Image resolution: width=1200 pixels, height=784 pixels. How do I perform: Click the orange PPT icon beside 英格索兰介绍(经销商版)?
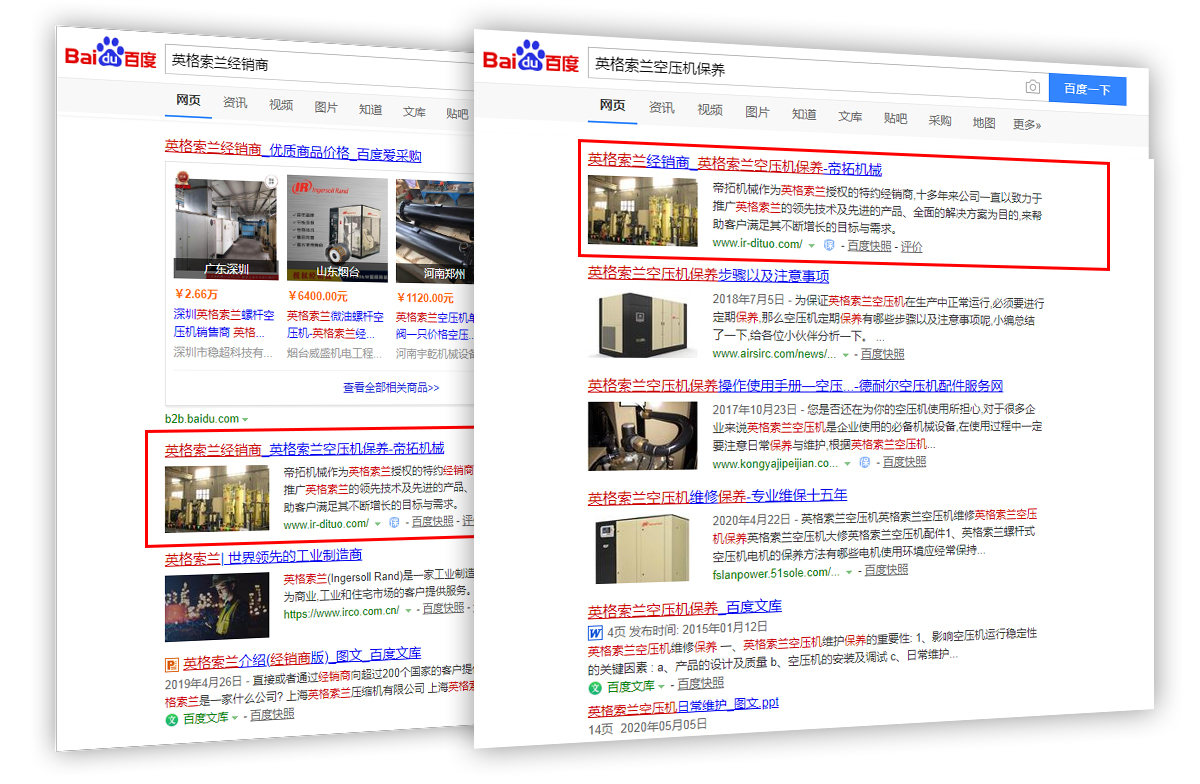(172, 662)
